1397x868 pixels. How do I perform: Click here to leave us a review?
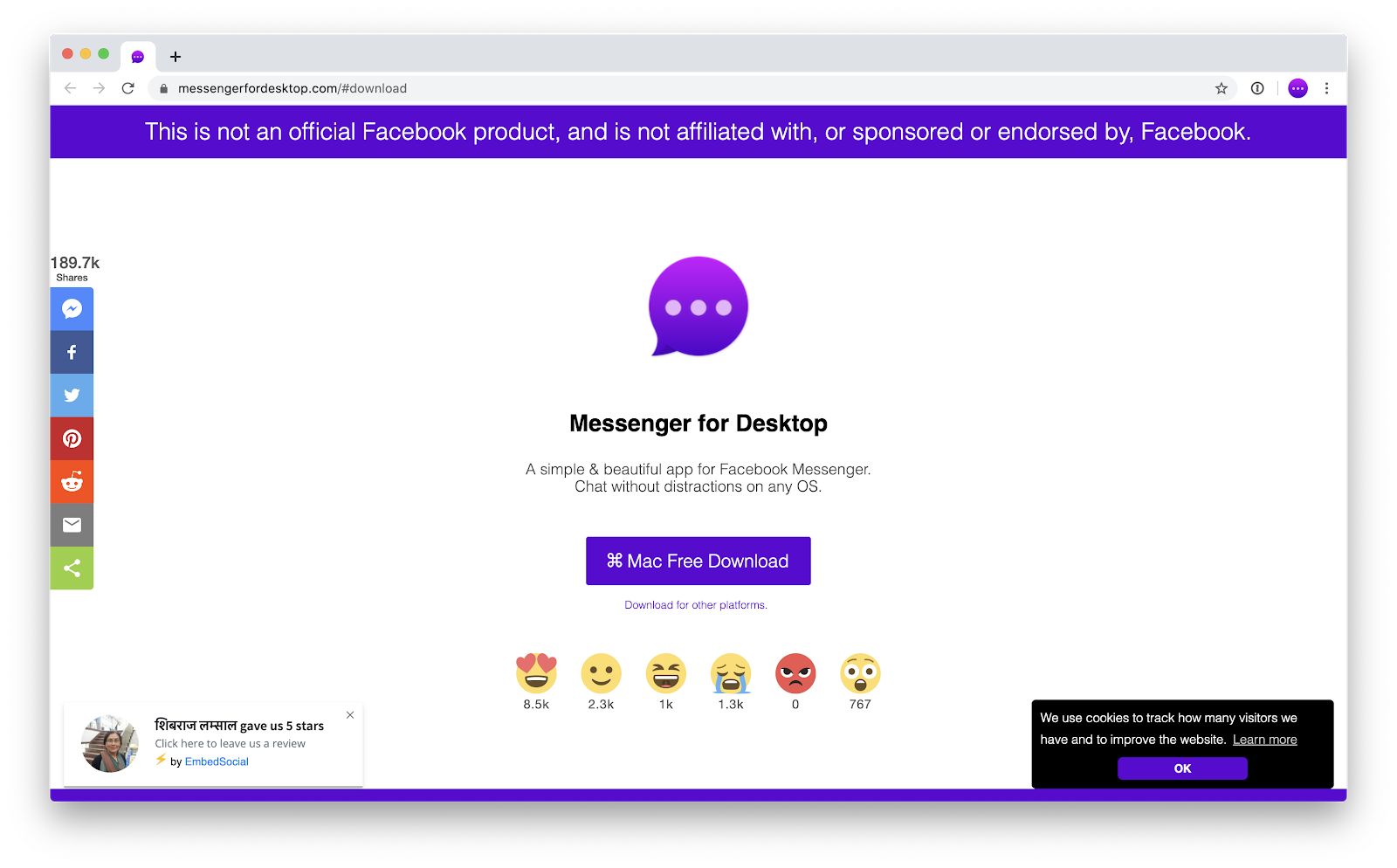(231, 744)
